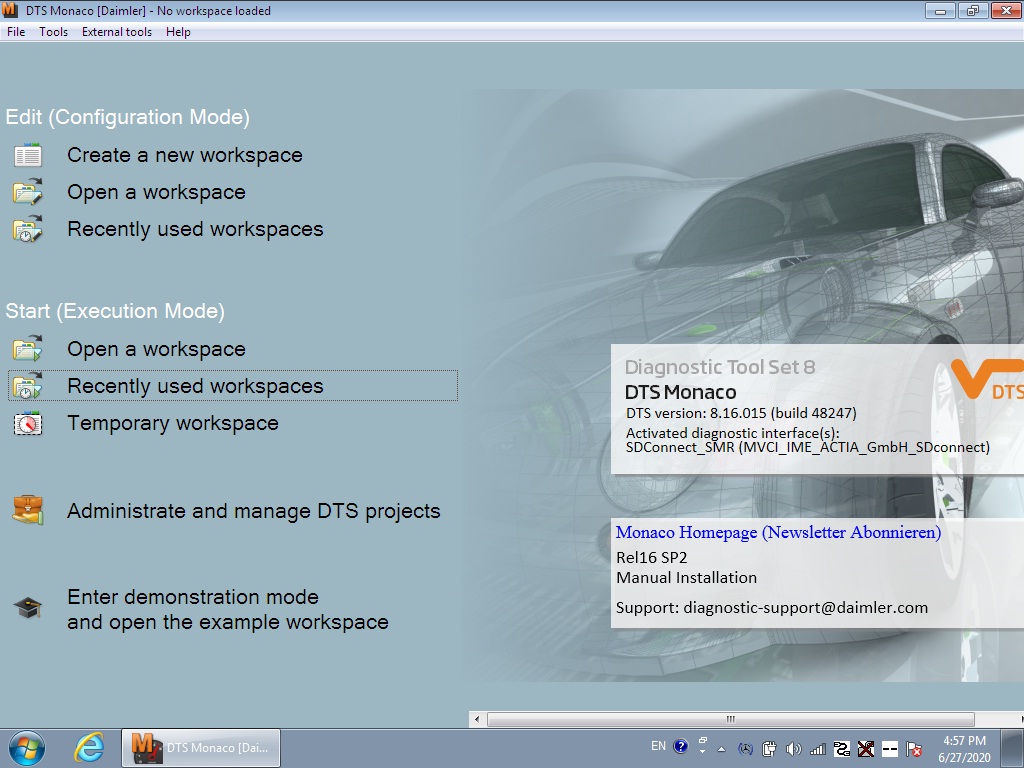Click the Mercedes star tray icon

pyautogui.click(x=745, y=748)
